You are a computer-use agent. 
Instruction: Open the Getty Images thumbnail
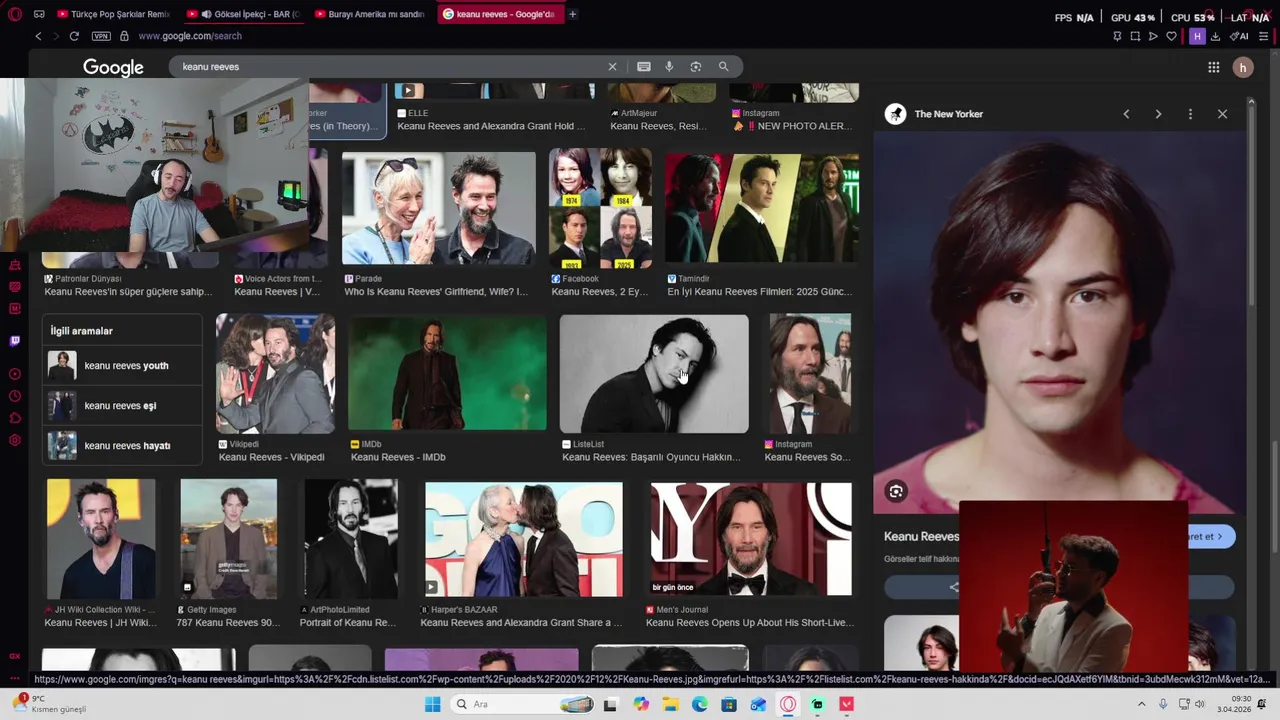click(228, 539)
